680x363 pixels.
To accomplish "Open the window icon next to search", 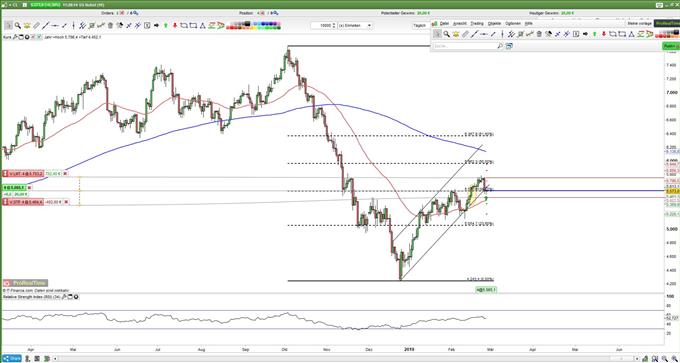I will click(509, 46).
